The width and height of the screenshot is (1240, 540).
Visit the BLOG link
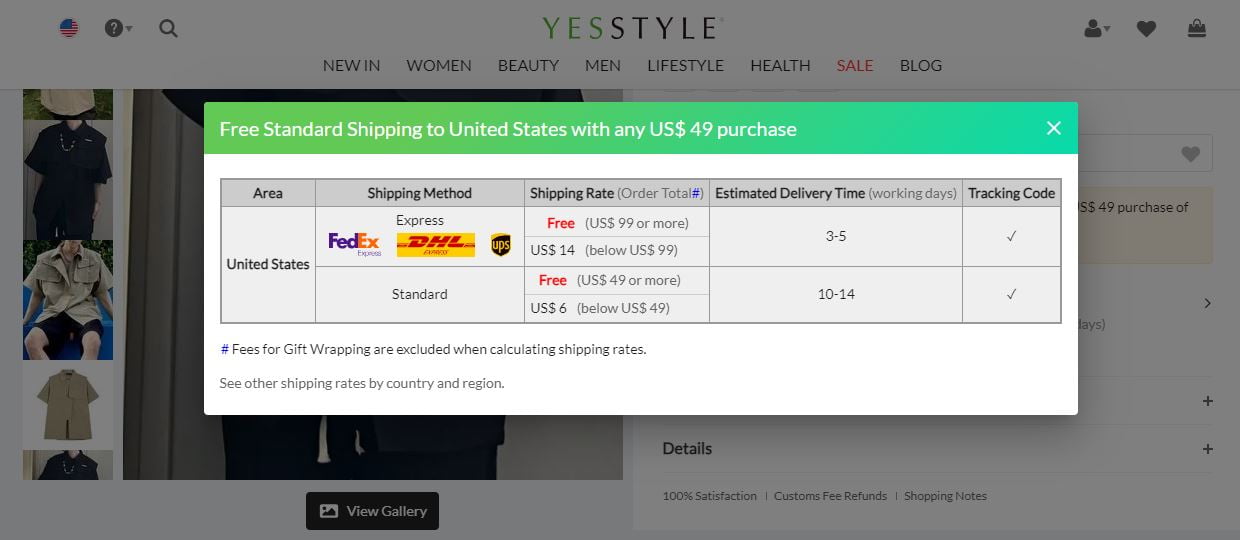tap(921, 65)
